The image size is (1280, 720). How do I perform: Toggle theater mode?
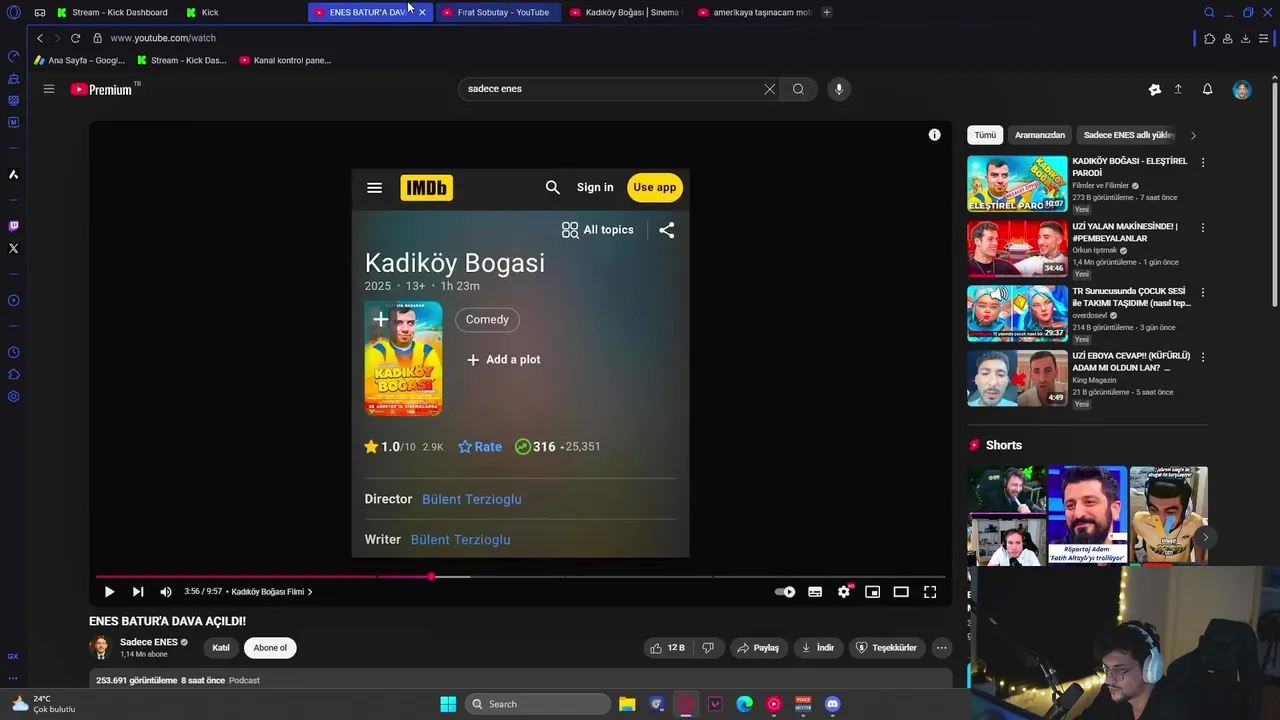tap(901, 592)
